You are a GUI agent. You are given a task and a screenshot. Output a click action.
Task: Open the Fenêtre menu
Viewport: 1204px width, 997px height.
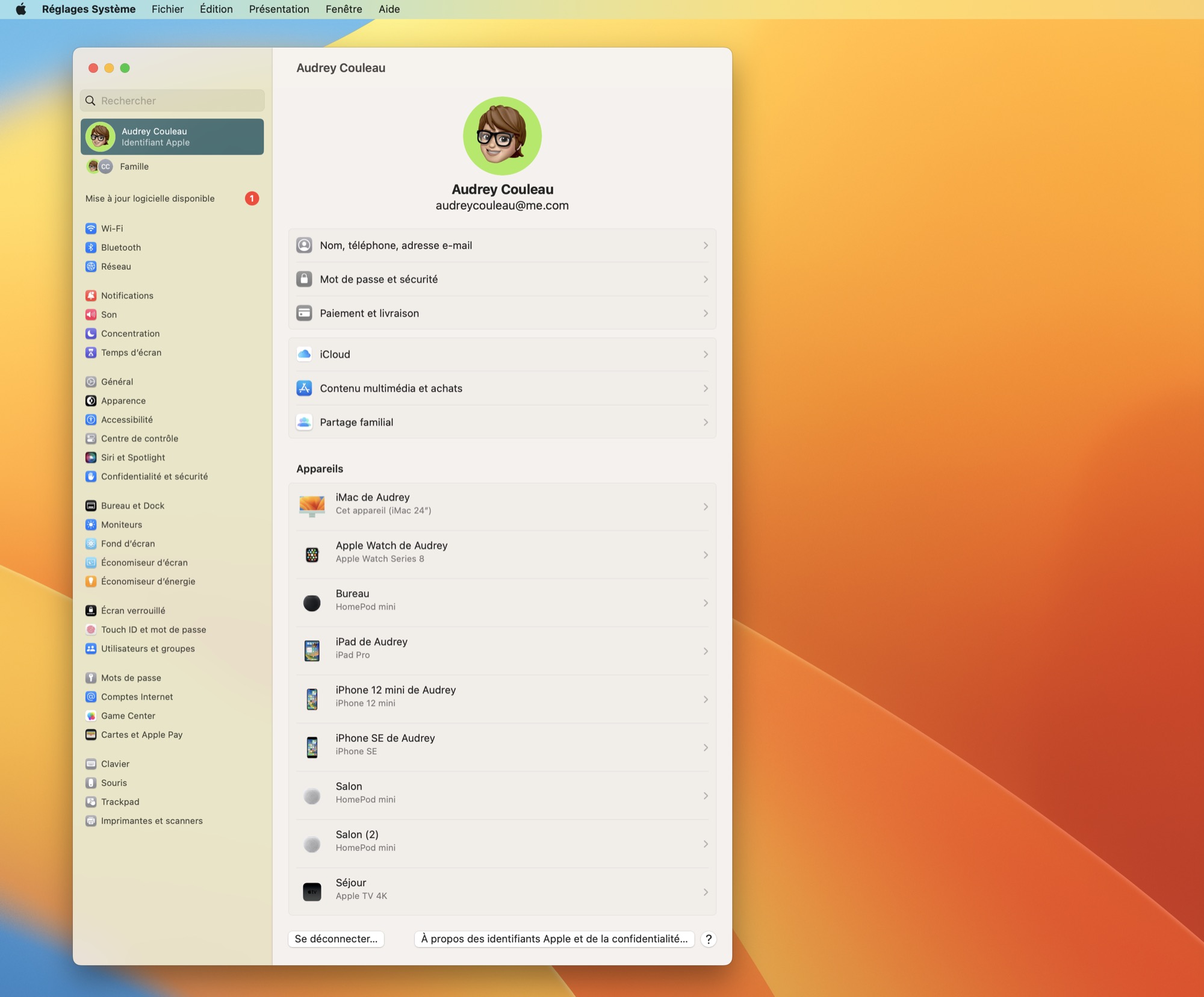click(344, 9)
